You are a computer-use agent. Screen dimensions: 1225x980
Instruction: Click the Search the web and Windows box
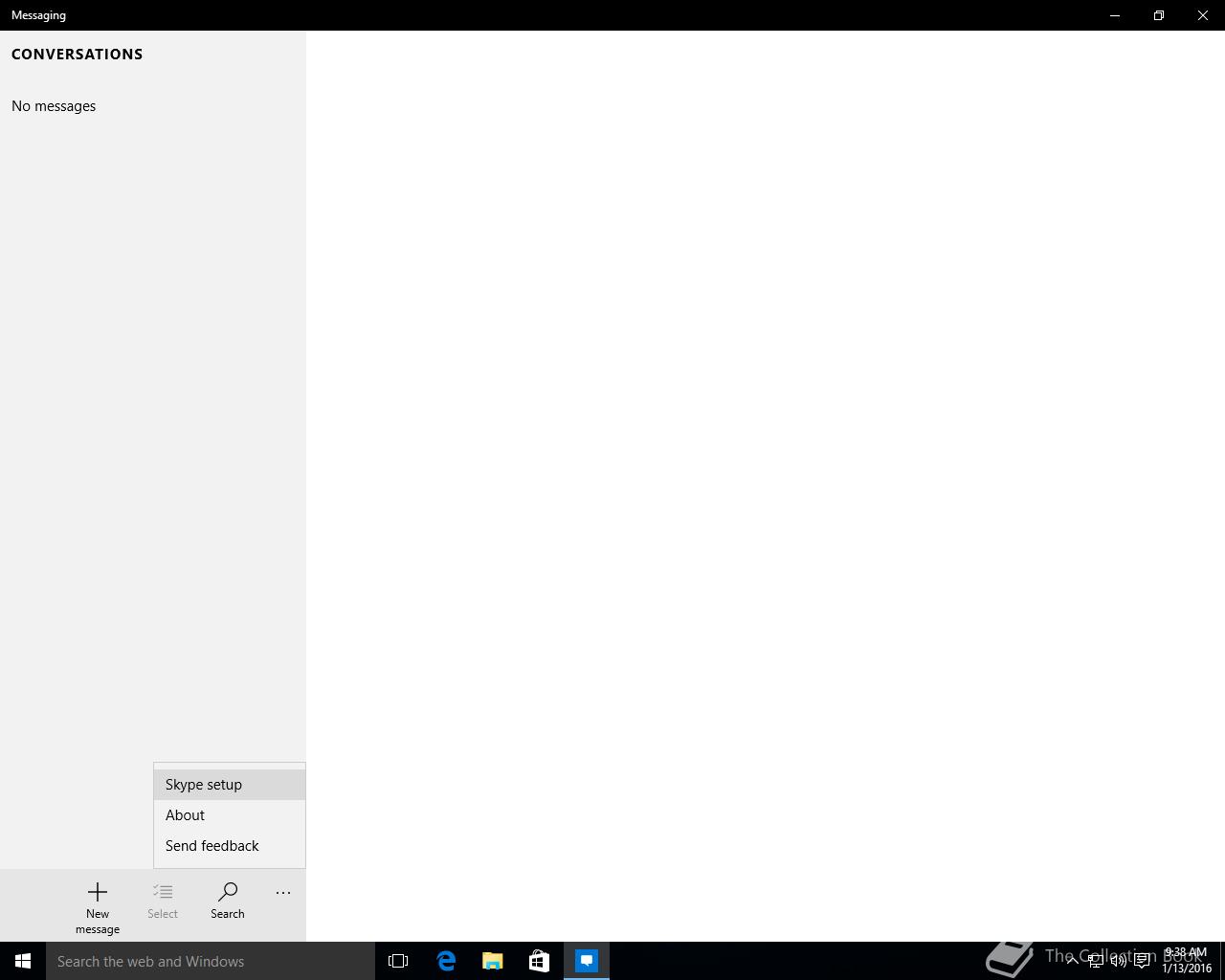[211, 961]
